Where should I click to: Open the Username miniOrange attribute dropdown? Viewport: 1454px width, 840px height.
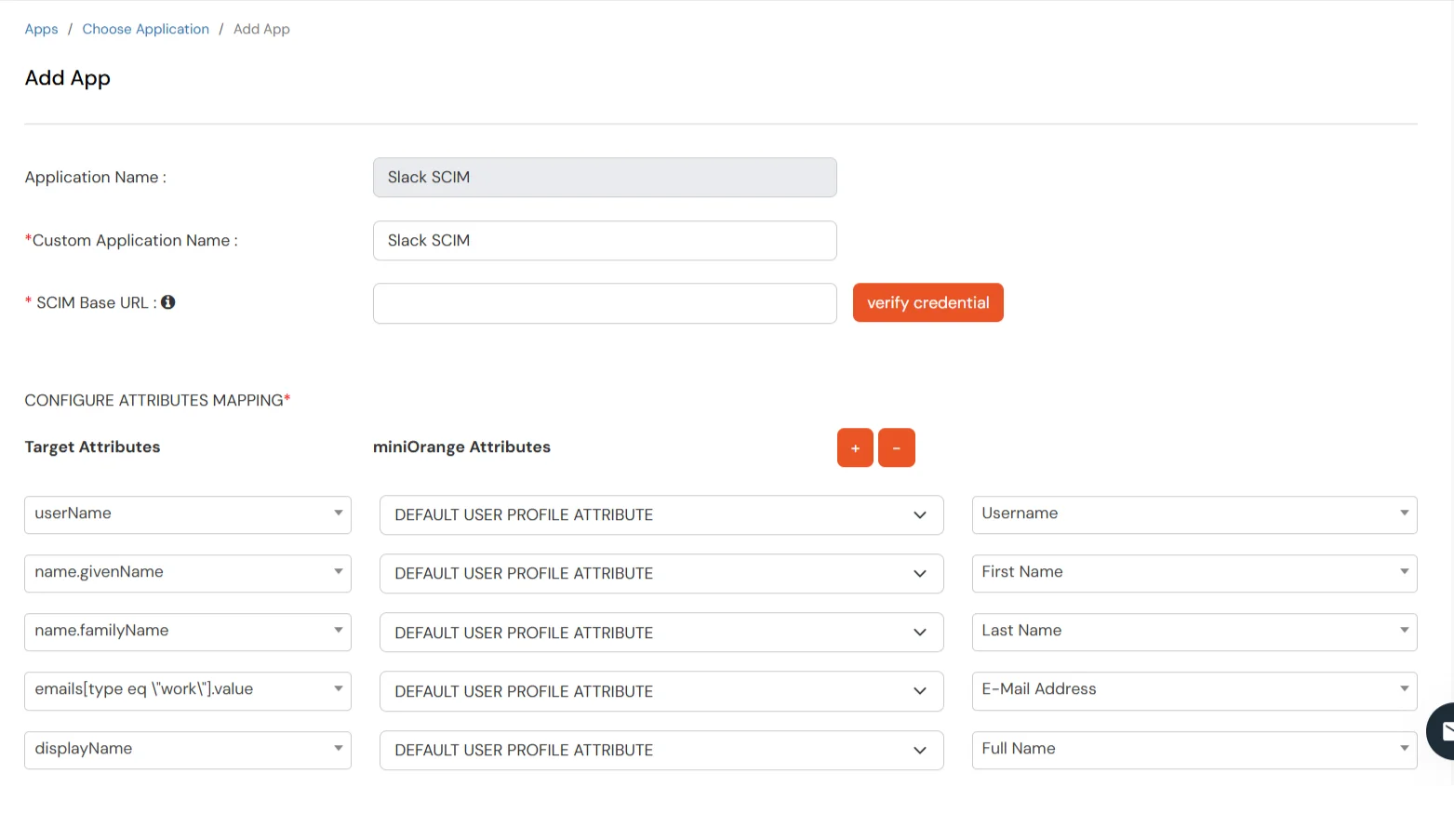pos(1194,514)
